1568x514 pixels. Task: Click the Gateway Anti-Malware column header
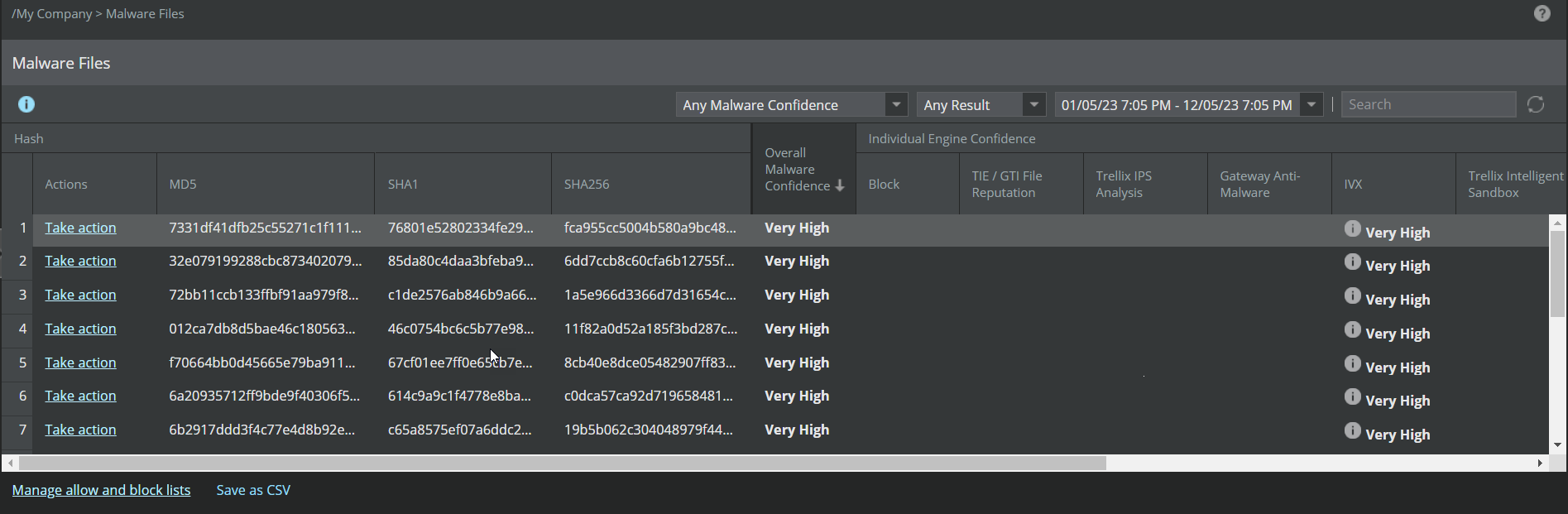pyautogui.click(x=1269, y=184)
